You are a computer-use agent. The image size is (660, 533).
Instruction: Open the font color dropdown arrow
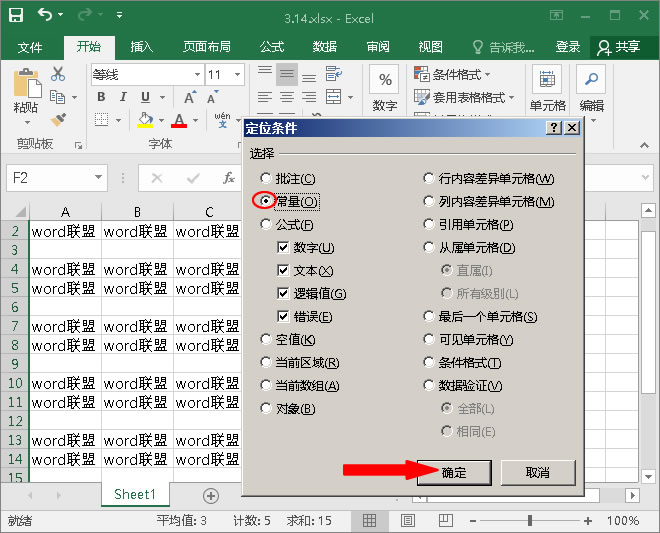tap(196, 120)
